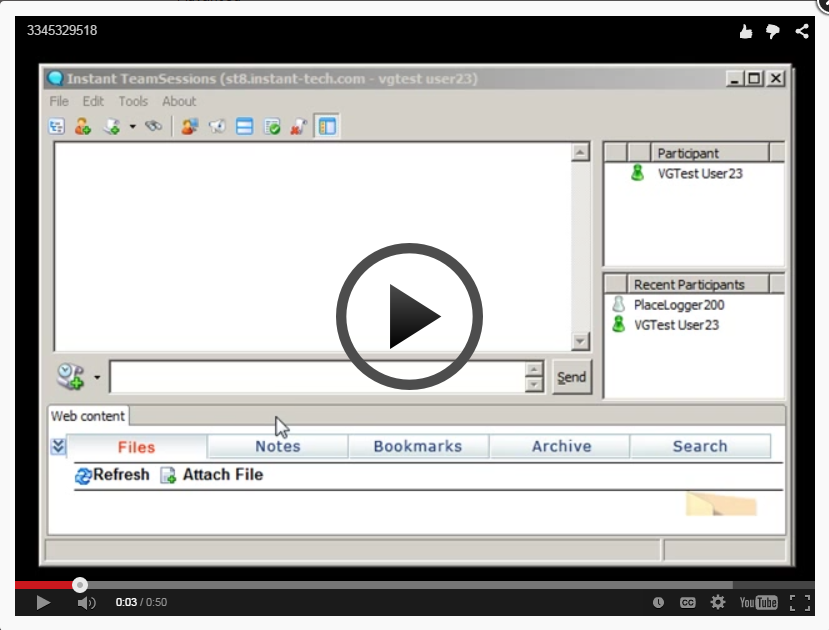Open the dropdown arrow beside the scroll icon
This screenshot has height=630, width=829.
pyautogui.click(x=132, y=126)
